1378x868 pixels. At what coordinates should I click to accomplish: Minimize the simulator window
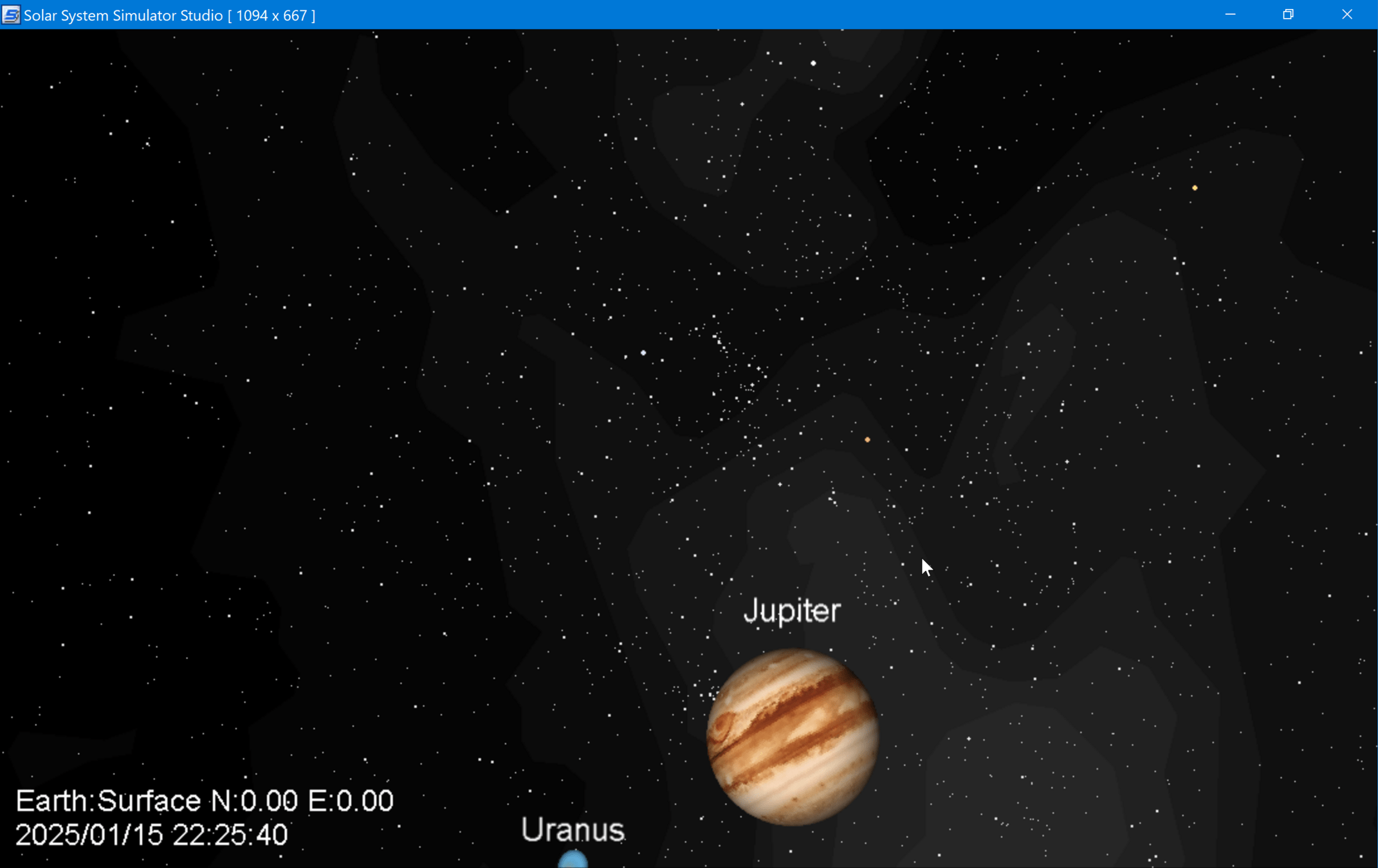(x=1230, y=14)
